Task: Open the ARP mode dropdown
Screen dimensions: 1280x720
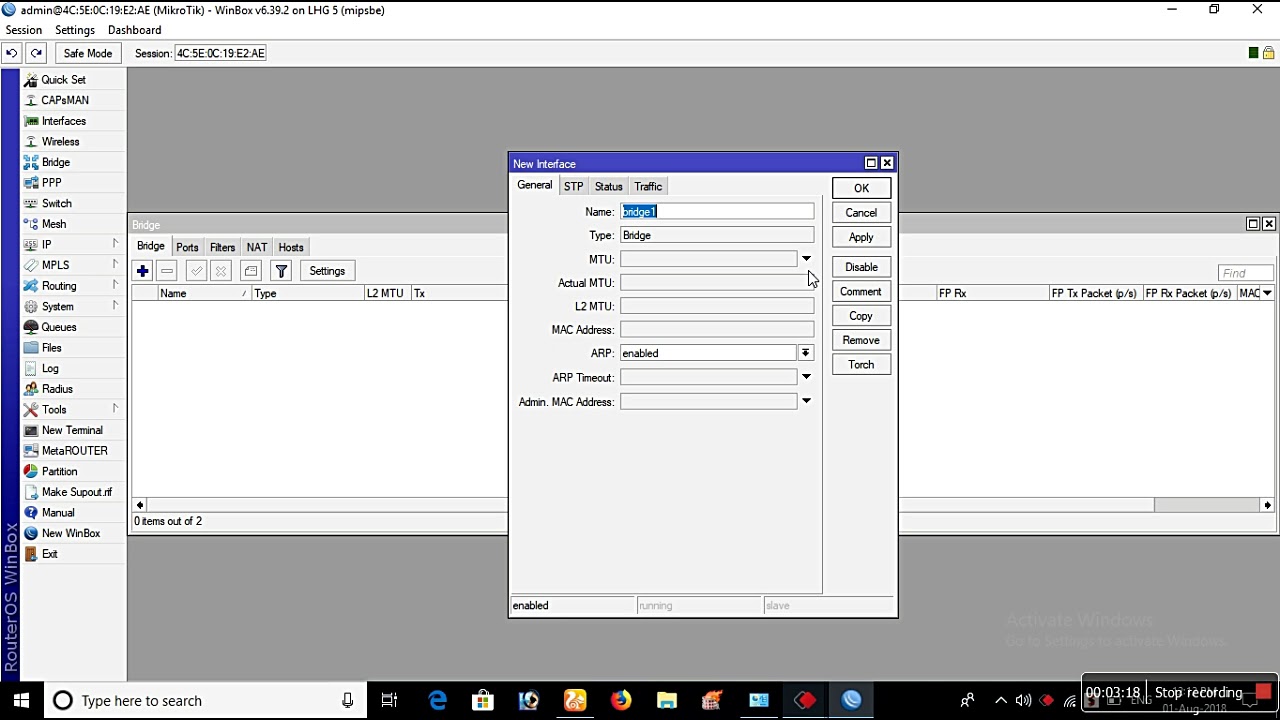Action: 805,353
